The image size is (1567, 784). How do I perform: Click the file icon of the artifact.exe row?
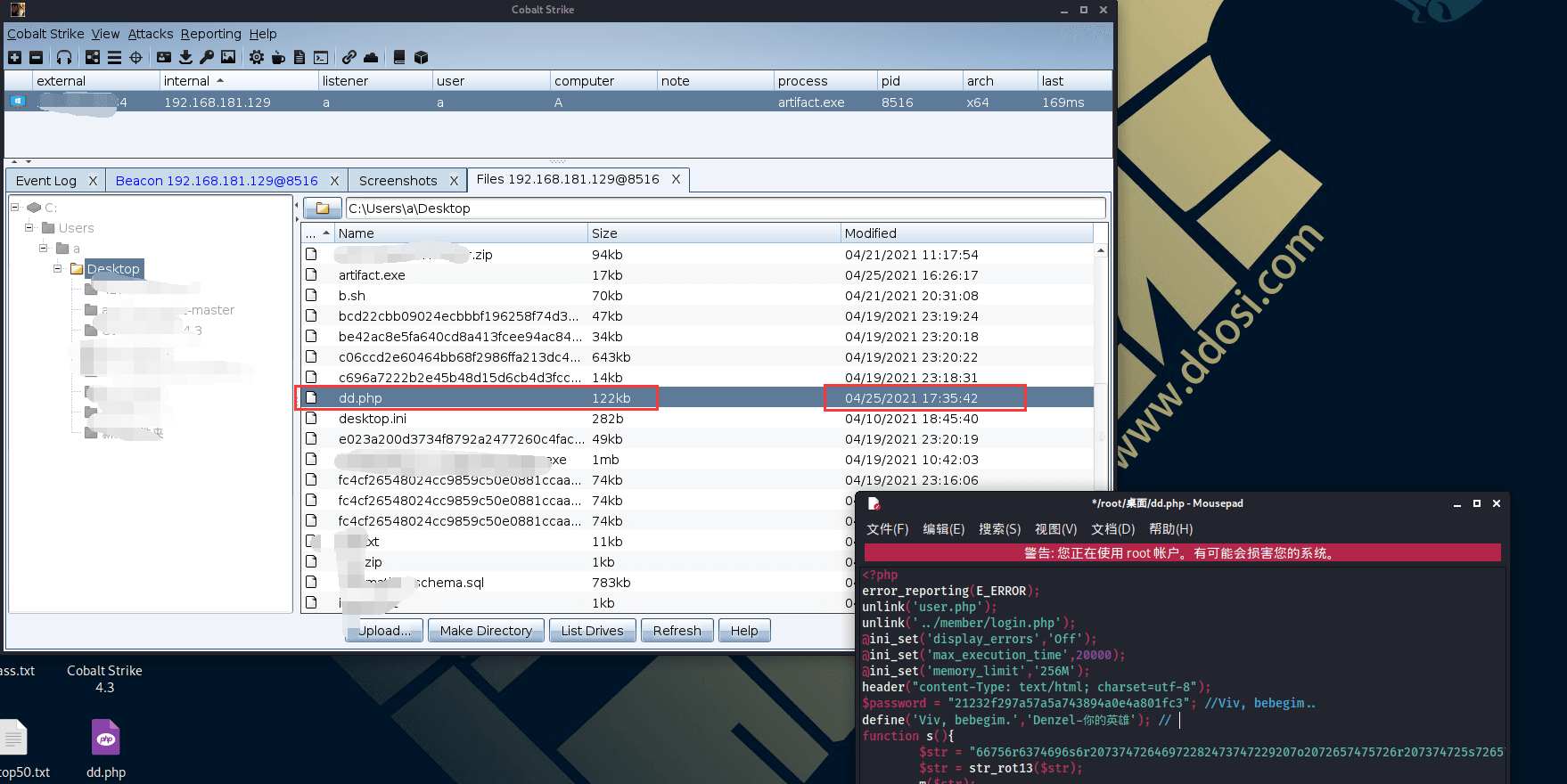(x=311, y=274)
